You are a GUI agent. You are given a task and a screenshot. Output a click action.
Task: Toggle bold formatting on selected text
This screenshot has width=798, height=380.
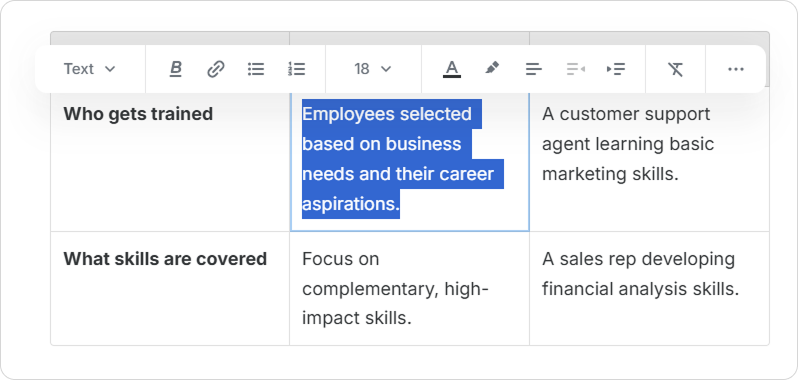point(176,69)
